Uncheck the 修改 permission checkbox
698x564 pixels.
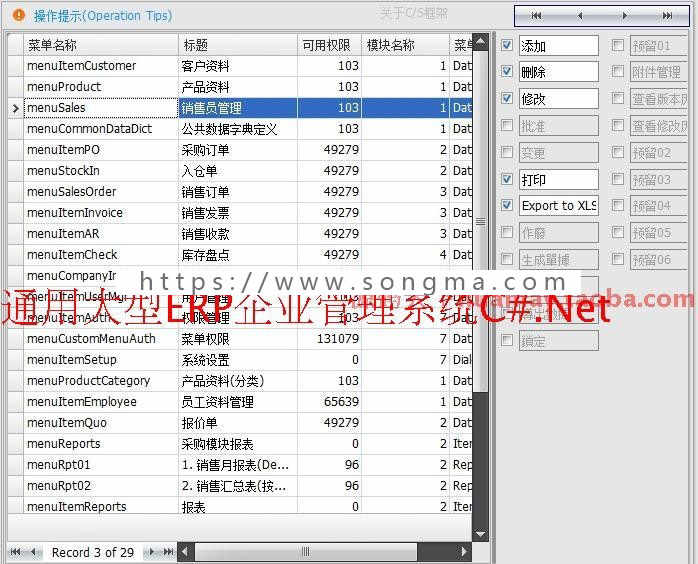507,98
